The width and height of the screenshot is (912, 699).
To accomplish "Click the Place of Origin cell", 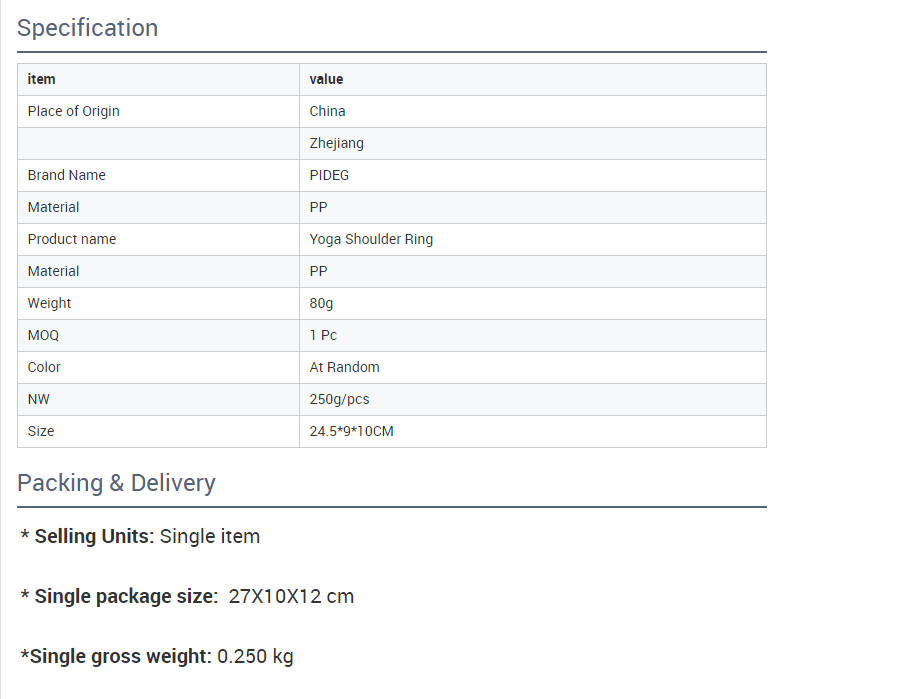I will click(x=74, y=111).
